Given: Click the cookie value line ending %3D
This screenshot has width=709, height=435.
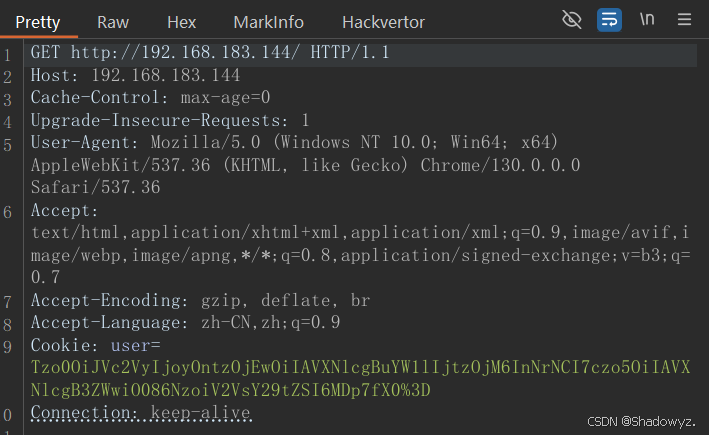Looking at the screenshot, I should [231, 390].
